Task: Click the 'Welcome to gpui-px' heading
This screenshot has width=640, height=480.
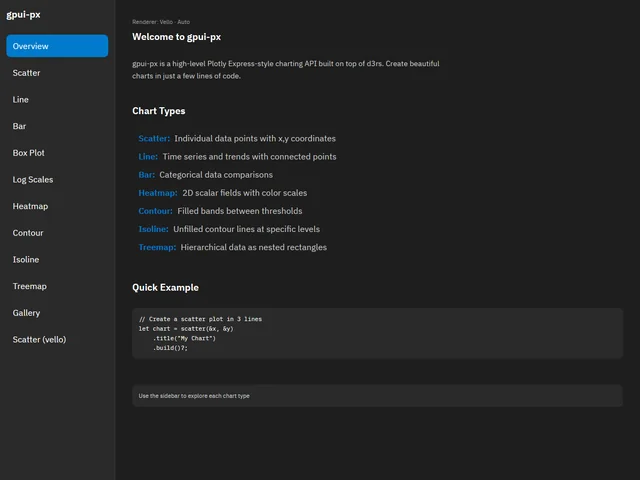Action: [x=176, y=37]
